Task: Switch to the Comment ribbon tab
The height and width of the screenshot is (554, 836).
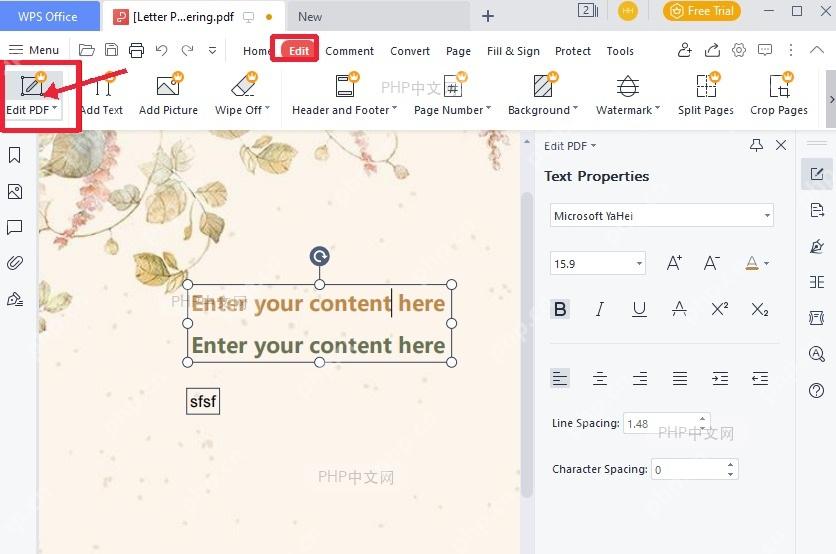Action: tap(349, 51)
